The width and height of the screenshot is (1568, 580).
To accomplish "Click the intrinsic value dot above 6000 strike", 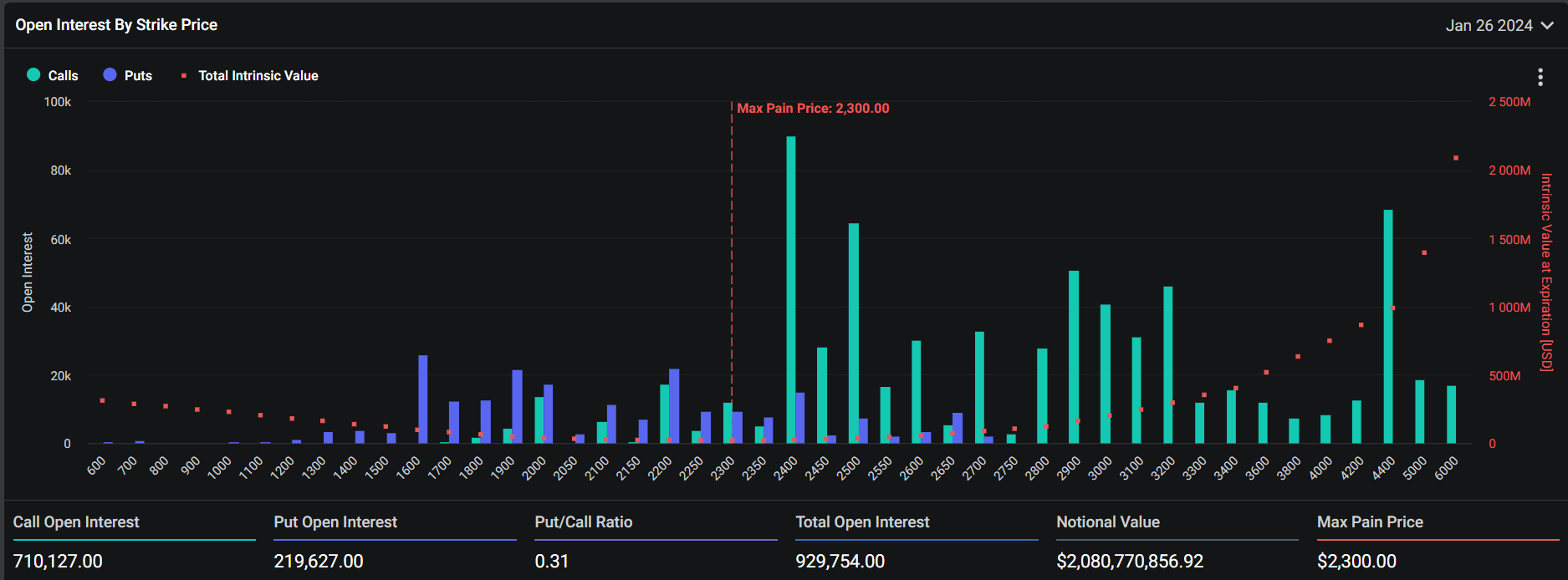I will point(1456,158).
